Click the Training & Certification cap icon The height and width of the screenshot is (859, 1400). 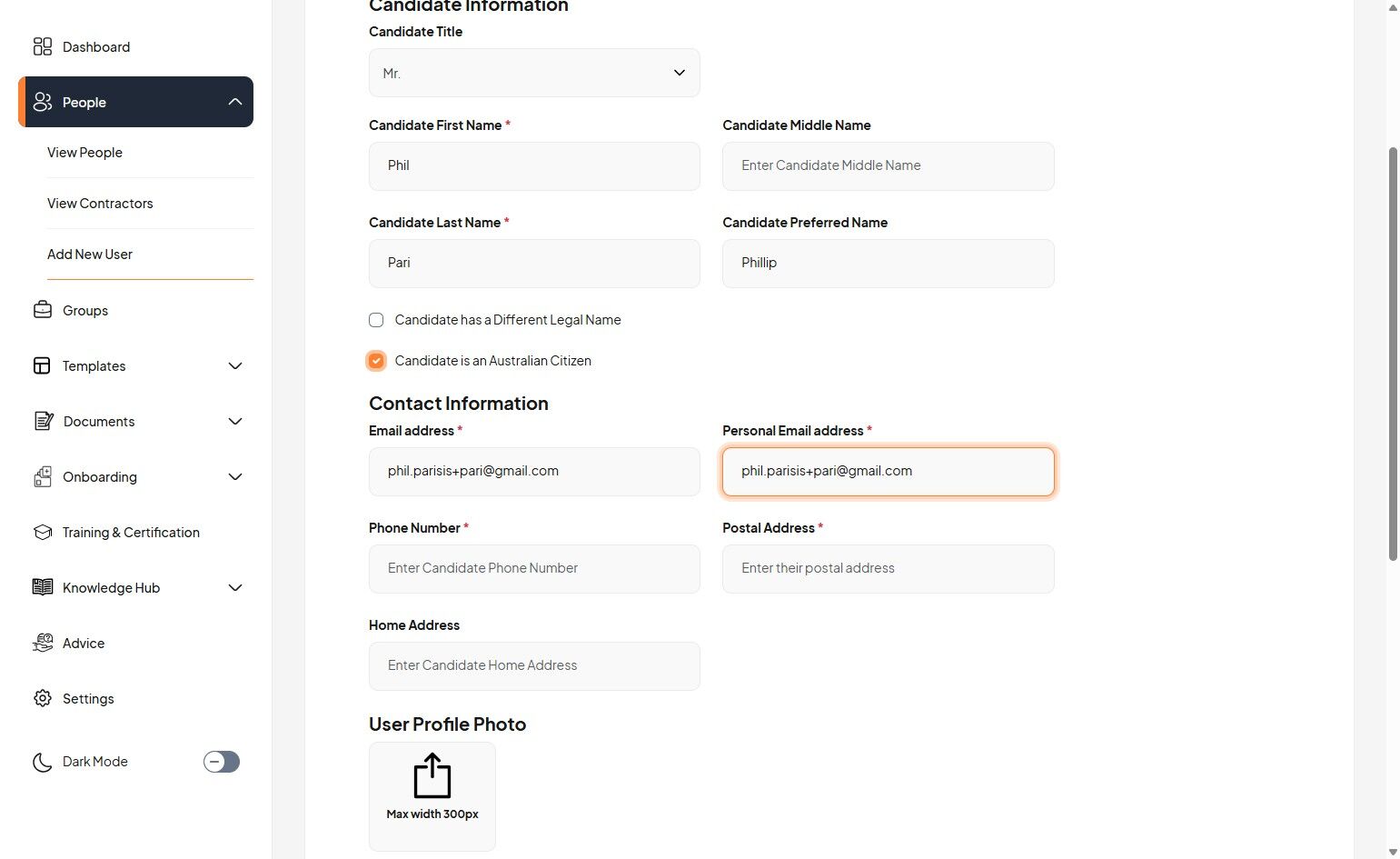pos(43,532)
